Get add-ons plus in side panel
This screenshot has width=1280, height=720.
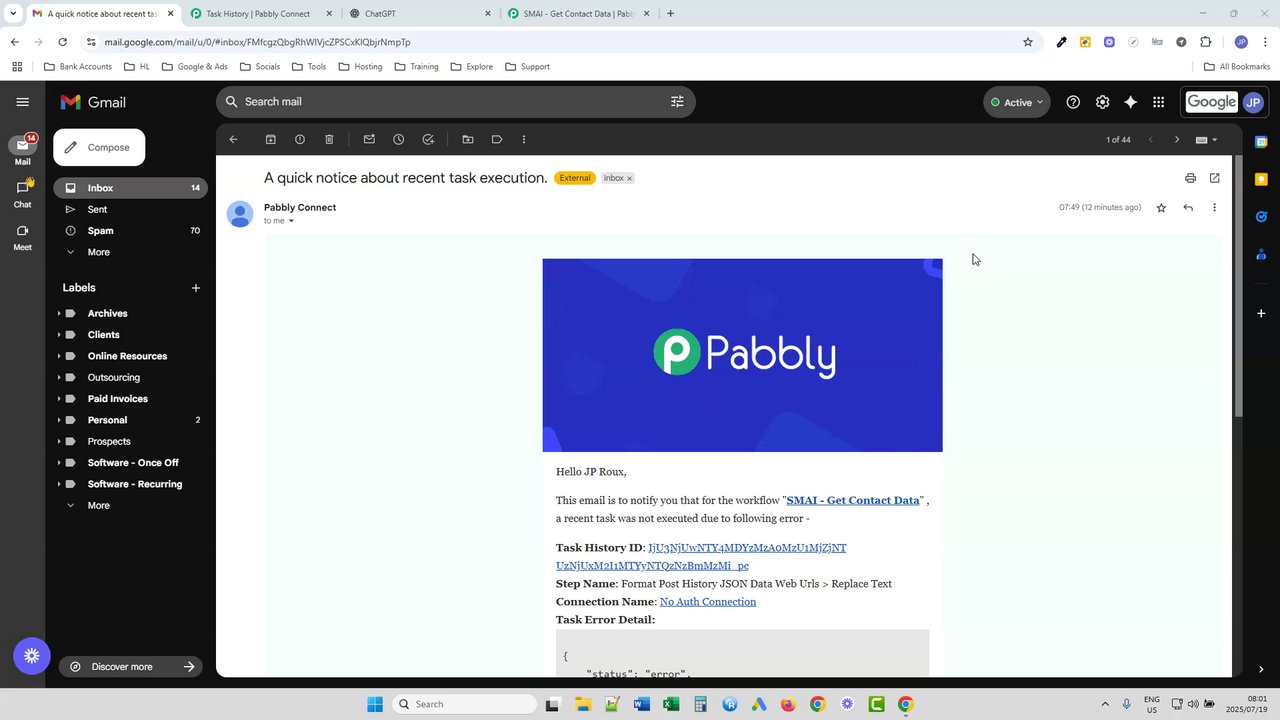1261,313
